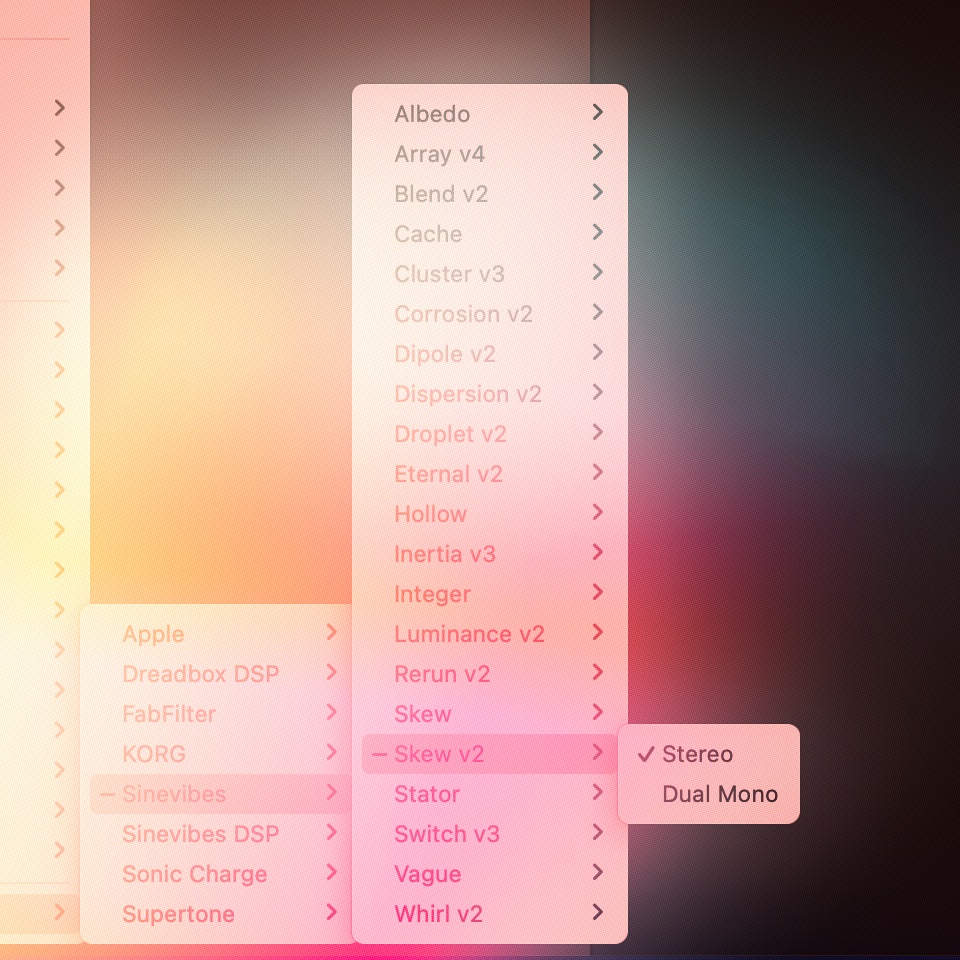Screen dimensions: 960x960
Task: Select FabFilter manufacturer entry
Action: point(220,714)
